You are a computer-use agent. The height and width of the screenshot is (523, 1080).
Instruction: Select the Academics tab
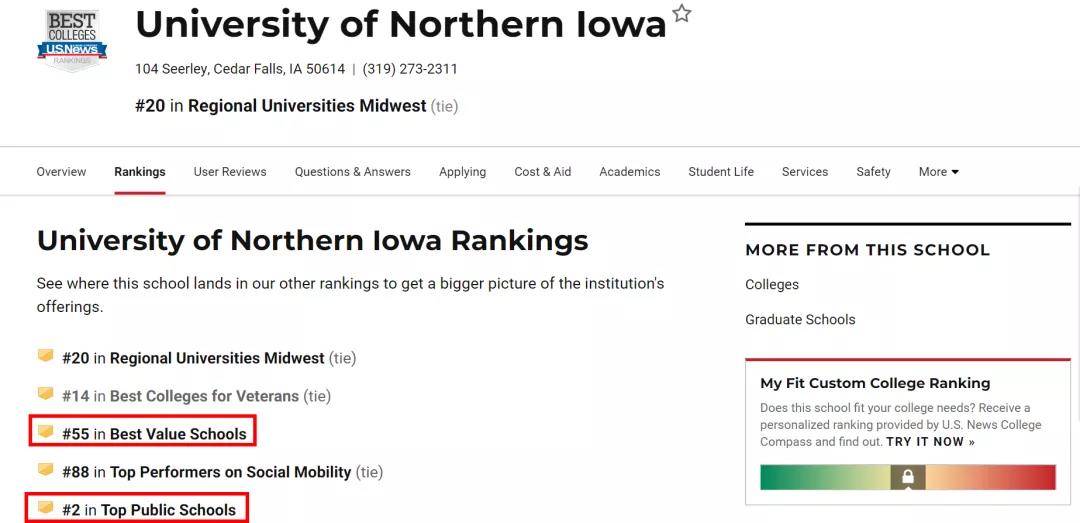tap(630, 172)
